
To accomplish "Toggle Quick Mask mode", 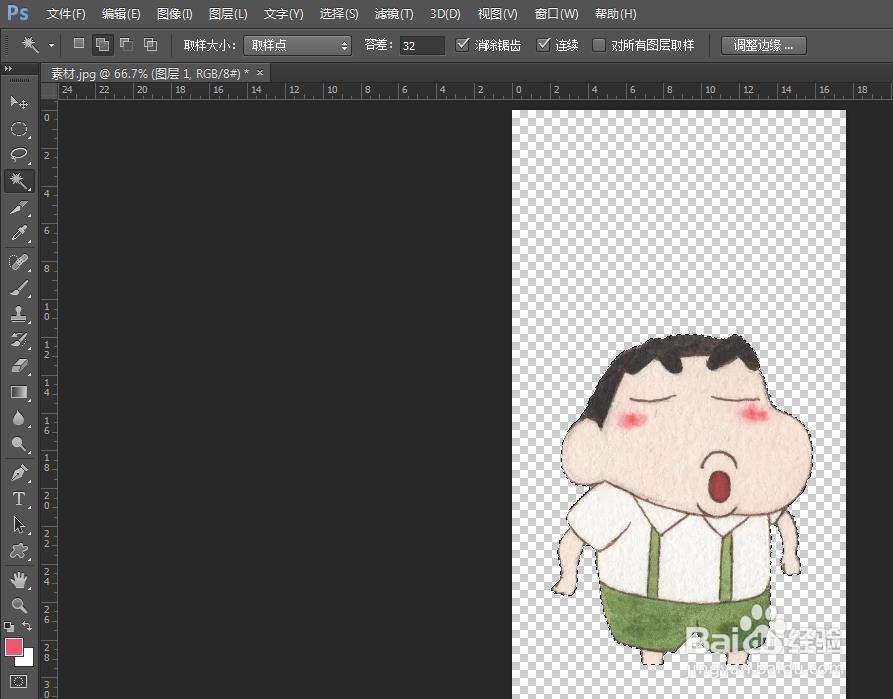I will point(19,681).
